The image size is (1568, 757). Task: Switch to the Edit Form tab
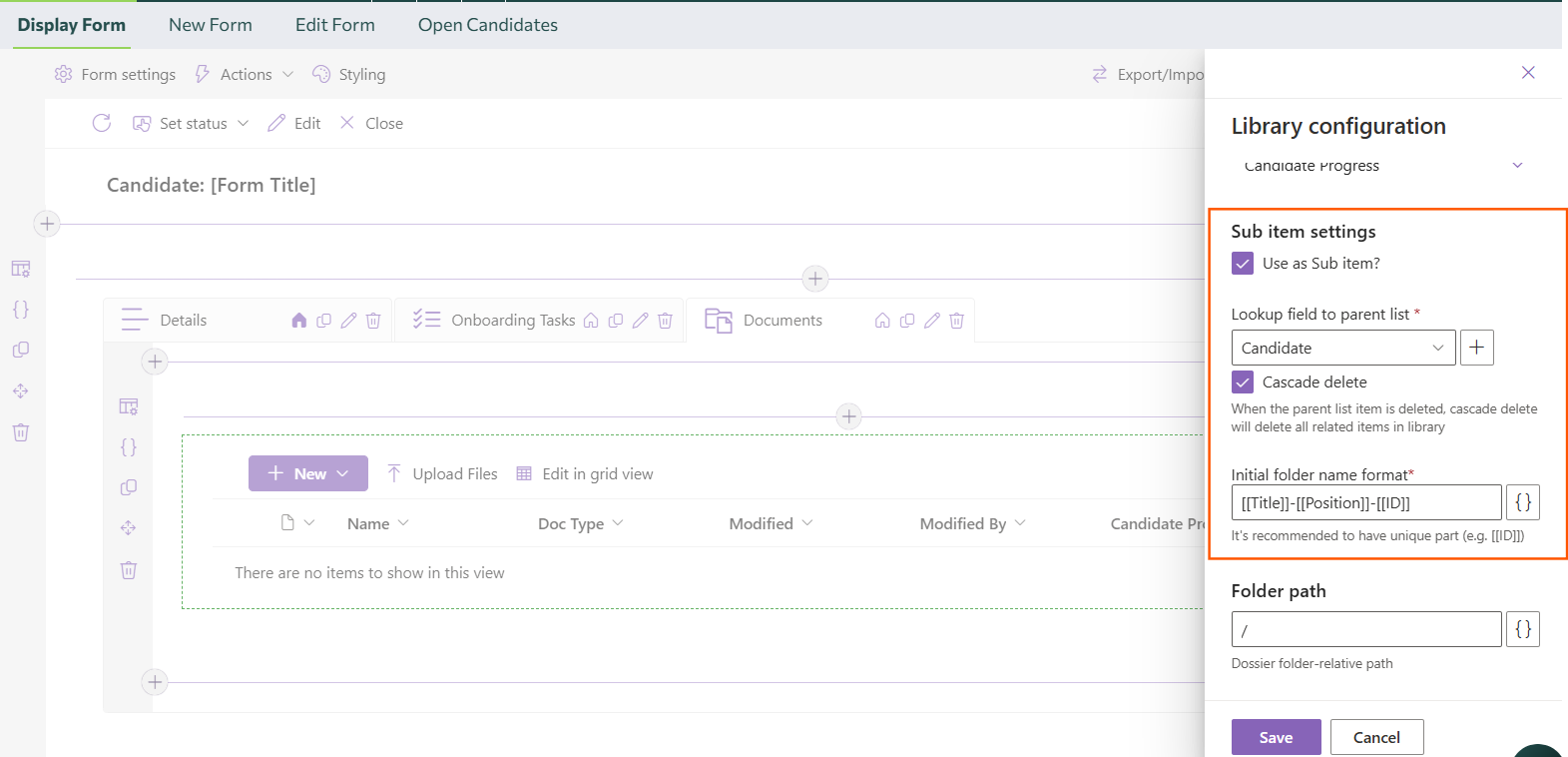click(335, 25)
